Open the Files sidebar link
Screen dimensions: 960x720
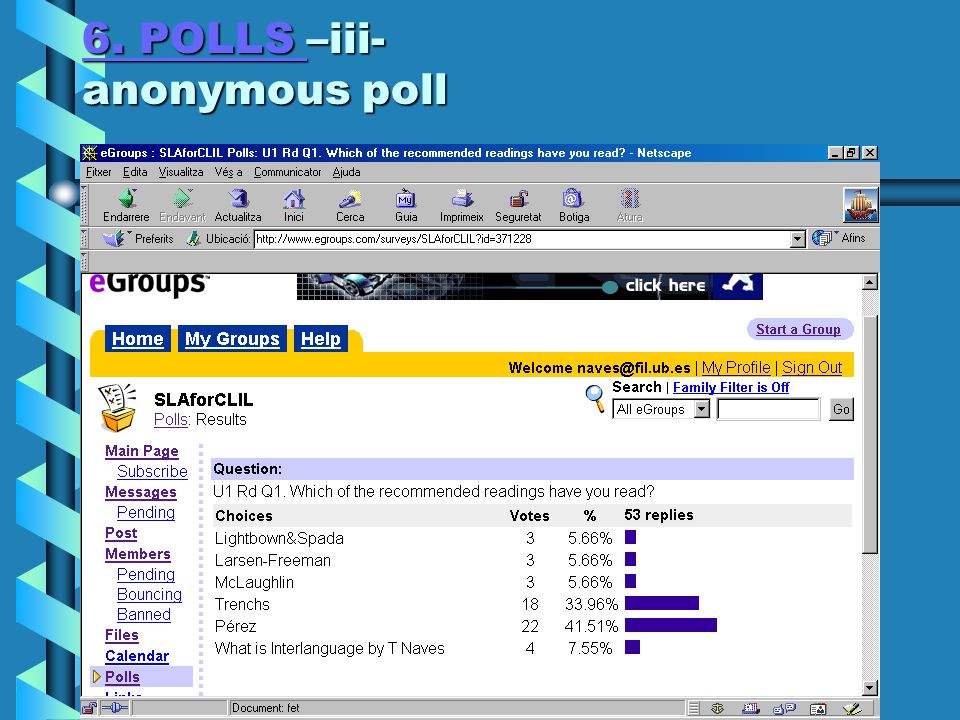click(x=122, y=636)
